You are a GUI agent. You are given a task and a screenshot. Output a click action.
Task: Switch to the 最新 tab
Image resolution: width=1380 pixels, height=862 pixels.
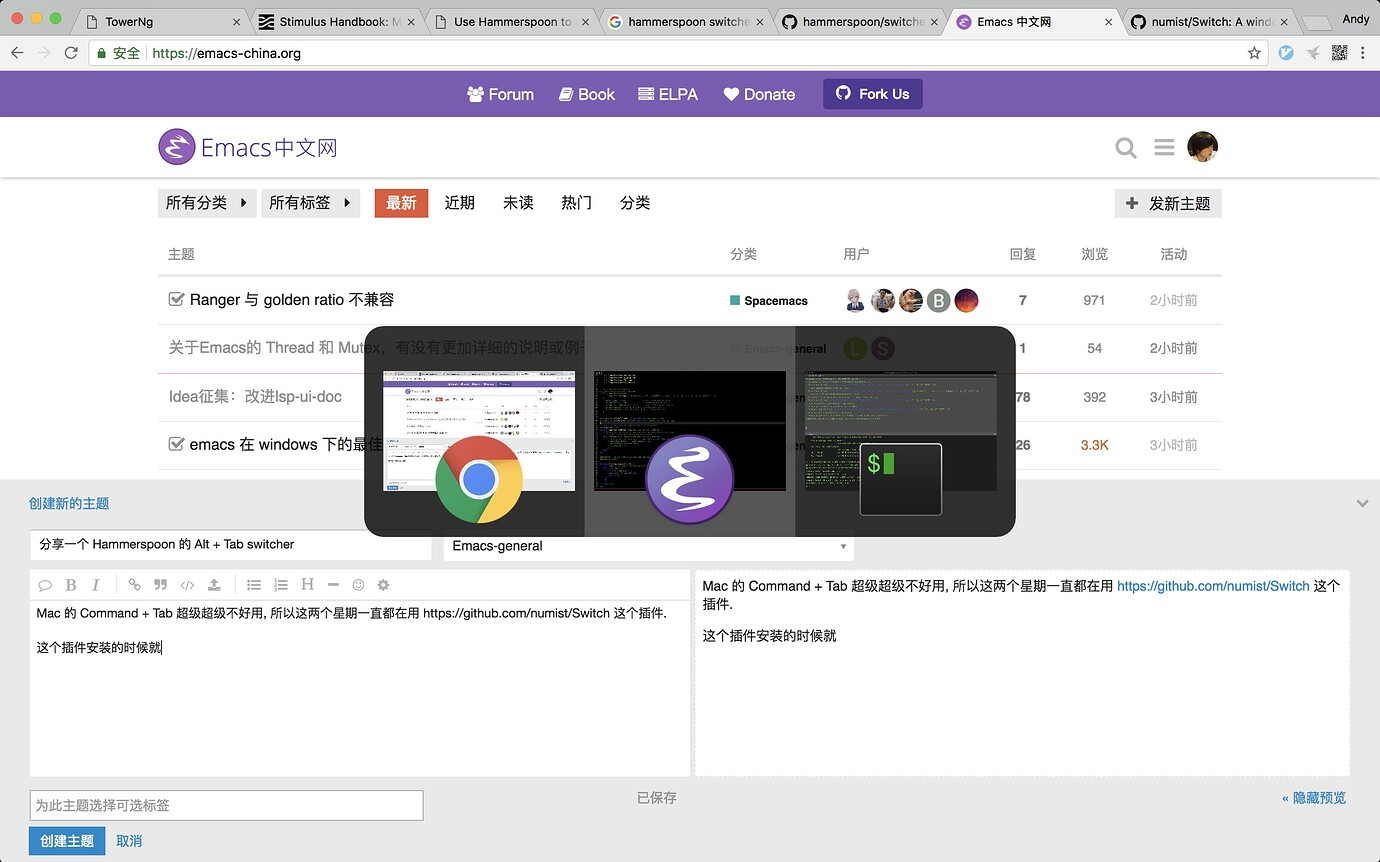(x=401, y=203)
